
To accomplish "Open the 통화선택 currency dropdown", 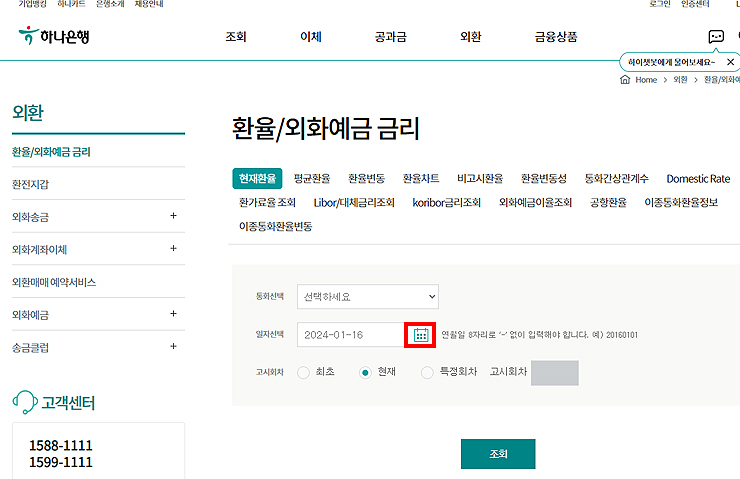I will click(368, 296).
